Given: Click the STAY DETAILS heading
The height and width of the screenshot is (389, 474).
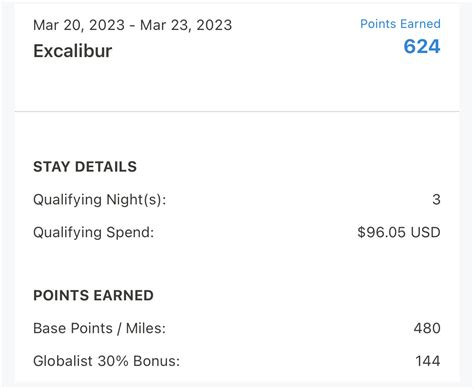Looking at the screenshot, I should [85, 167].
